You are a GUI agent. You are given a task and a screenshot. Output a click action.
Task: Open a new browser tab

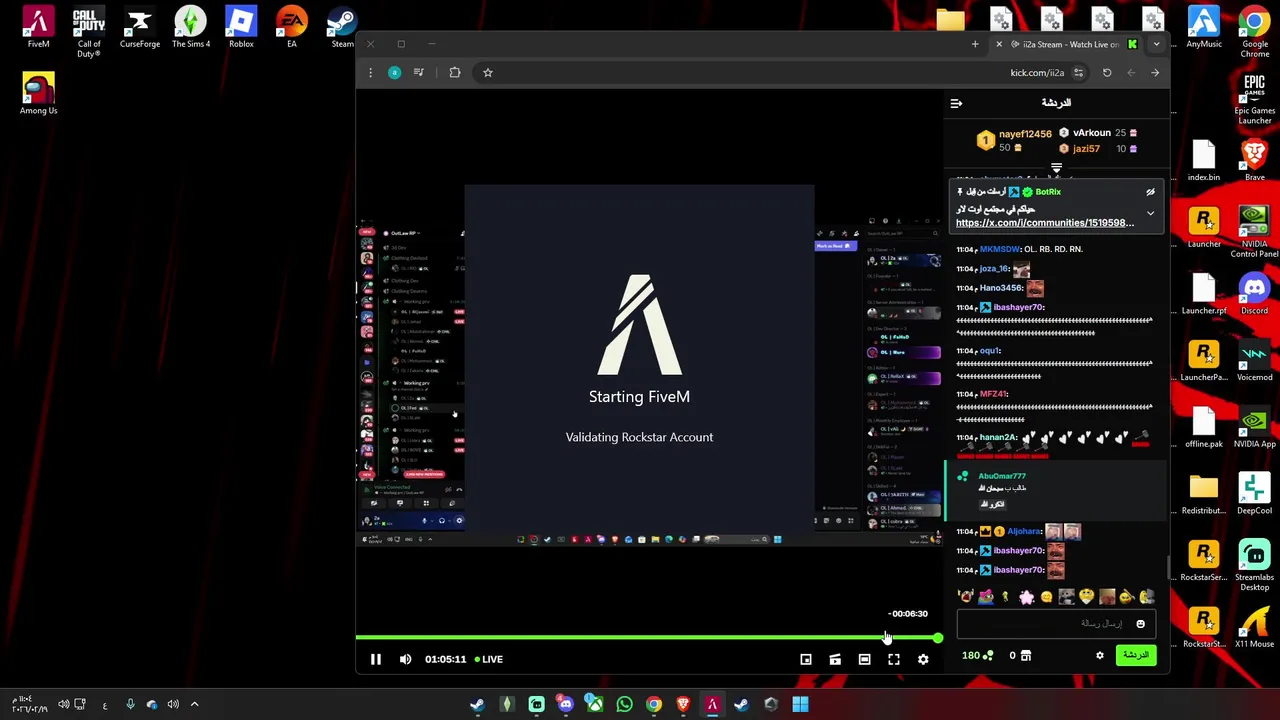pos(975,44)
